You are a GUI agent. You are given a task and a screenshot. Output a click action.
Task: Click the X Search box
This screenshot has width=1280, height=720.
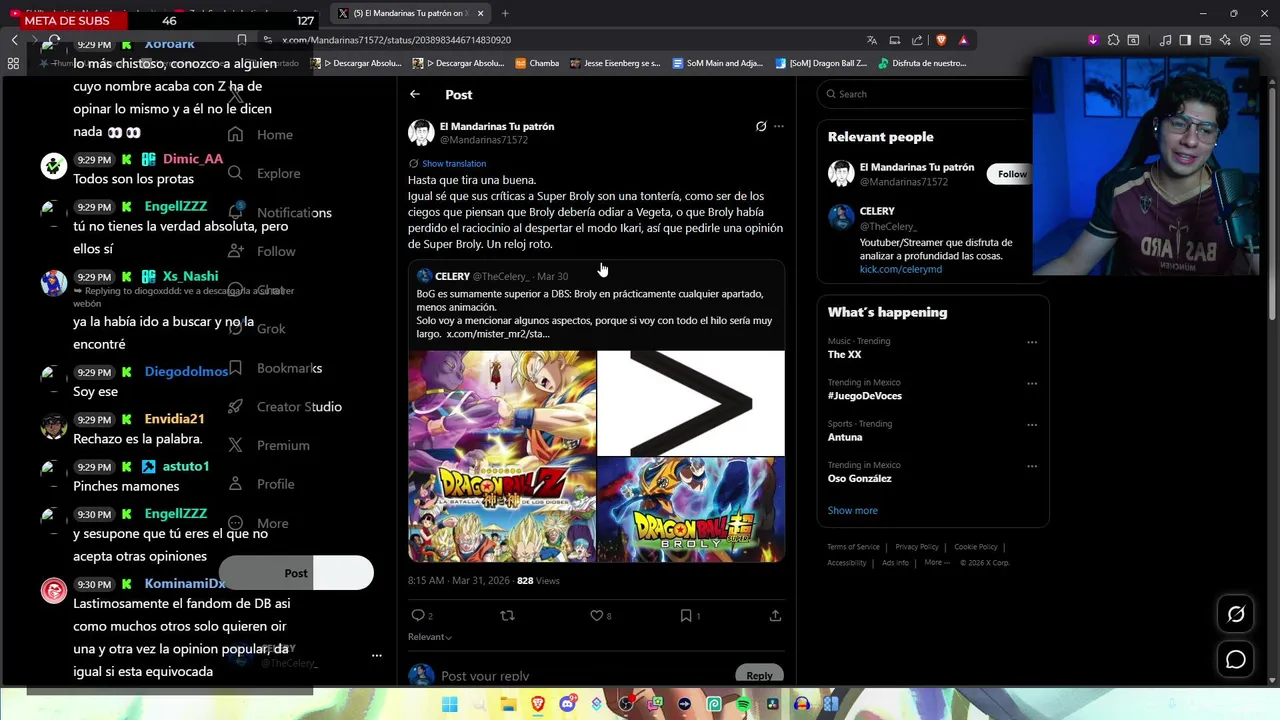(x=925, y=94)
